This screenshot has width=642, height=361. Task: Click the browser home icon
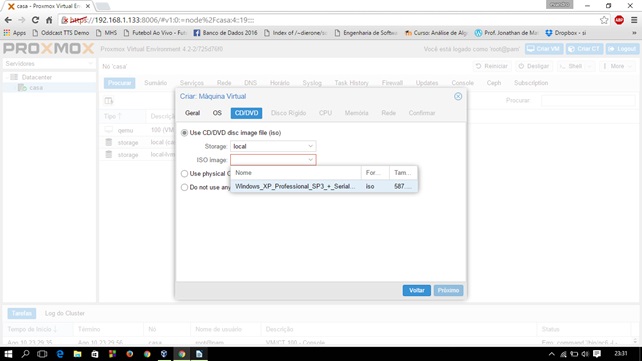click(x=49, y=20)
